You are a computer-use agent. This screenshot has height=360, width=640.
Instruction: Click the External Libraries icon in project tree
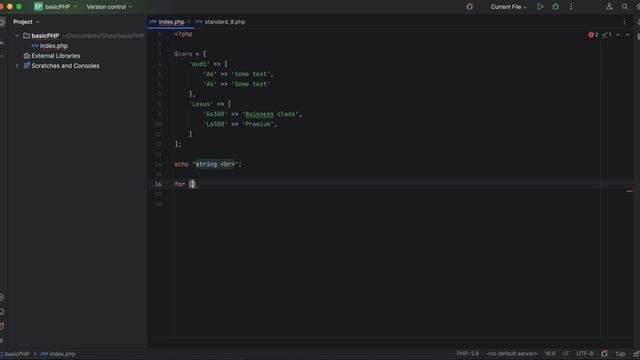(x=27, y=56)
